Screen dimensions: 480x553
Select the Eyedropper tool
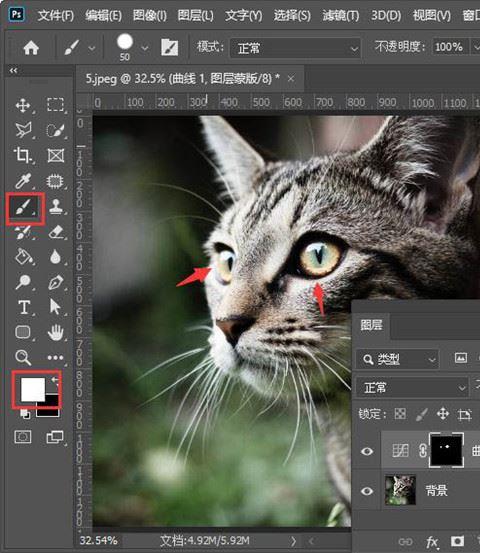coord(23,181)
